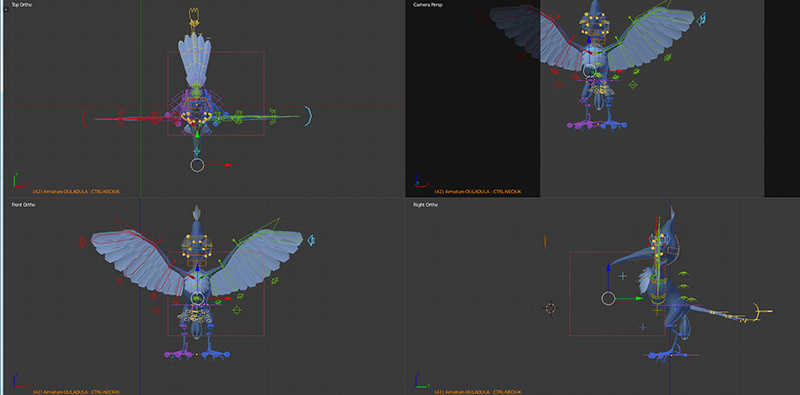Screen dimensions: 800x395
Task: Select the cyan arc wing control in Top Ortho
Action: [x=308, y=116]
